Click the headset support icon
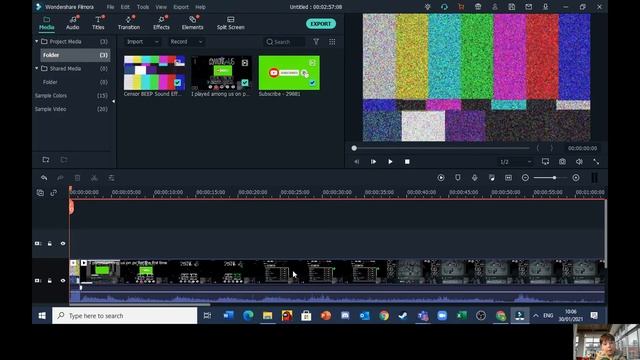 point(444,7)
